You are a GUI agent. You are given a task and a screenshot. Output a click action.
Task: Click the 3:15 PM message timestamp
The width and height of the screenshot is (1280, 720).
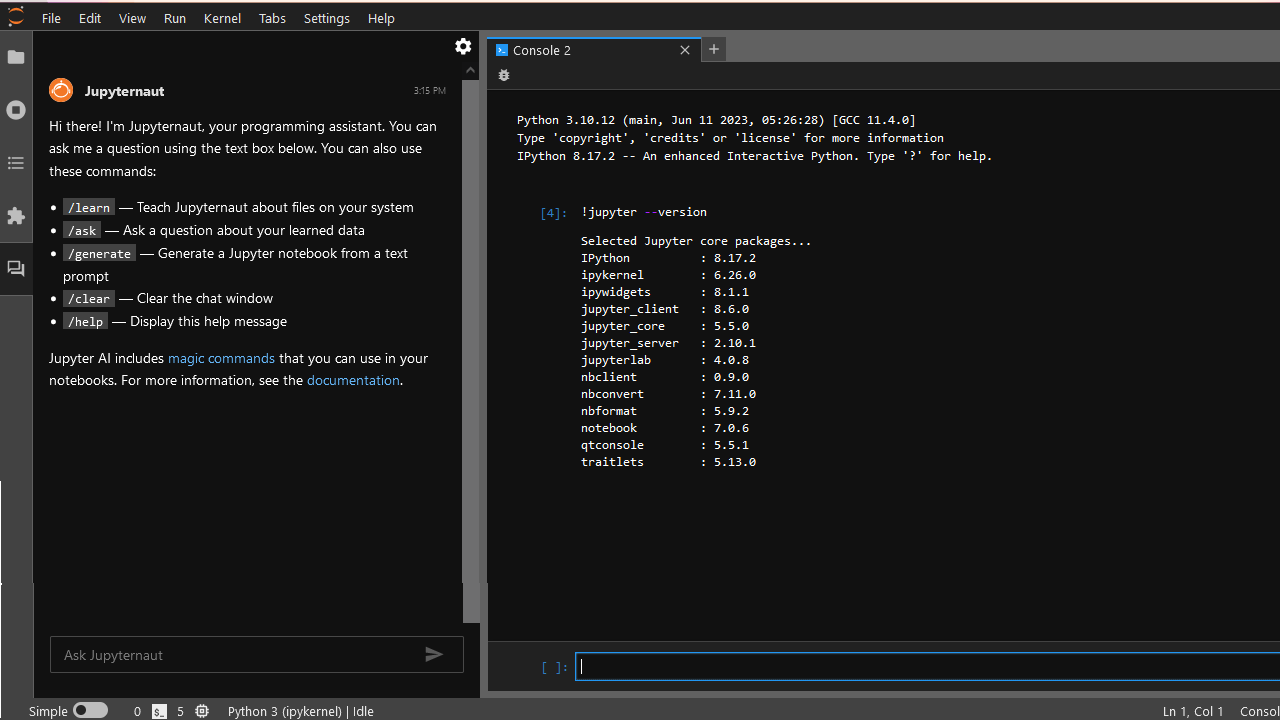430,90
